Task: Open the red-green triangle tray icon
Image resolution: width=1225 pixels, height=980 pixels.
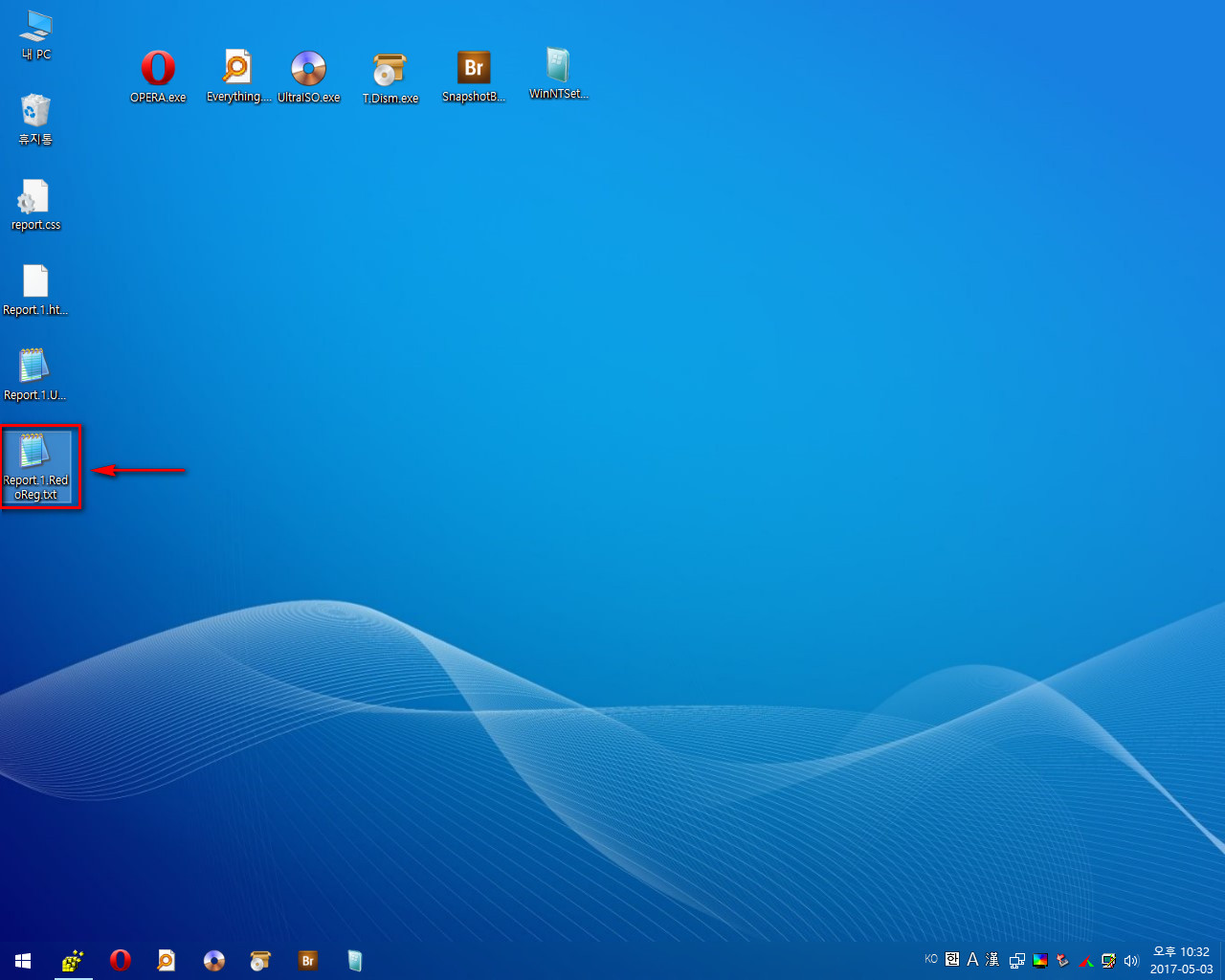Action: (1086, 960)
